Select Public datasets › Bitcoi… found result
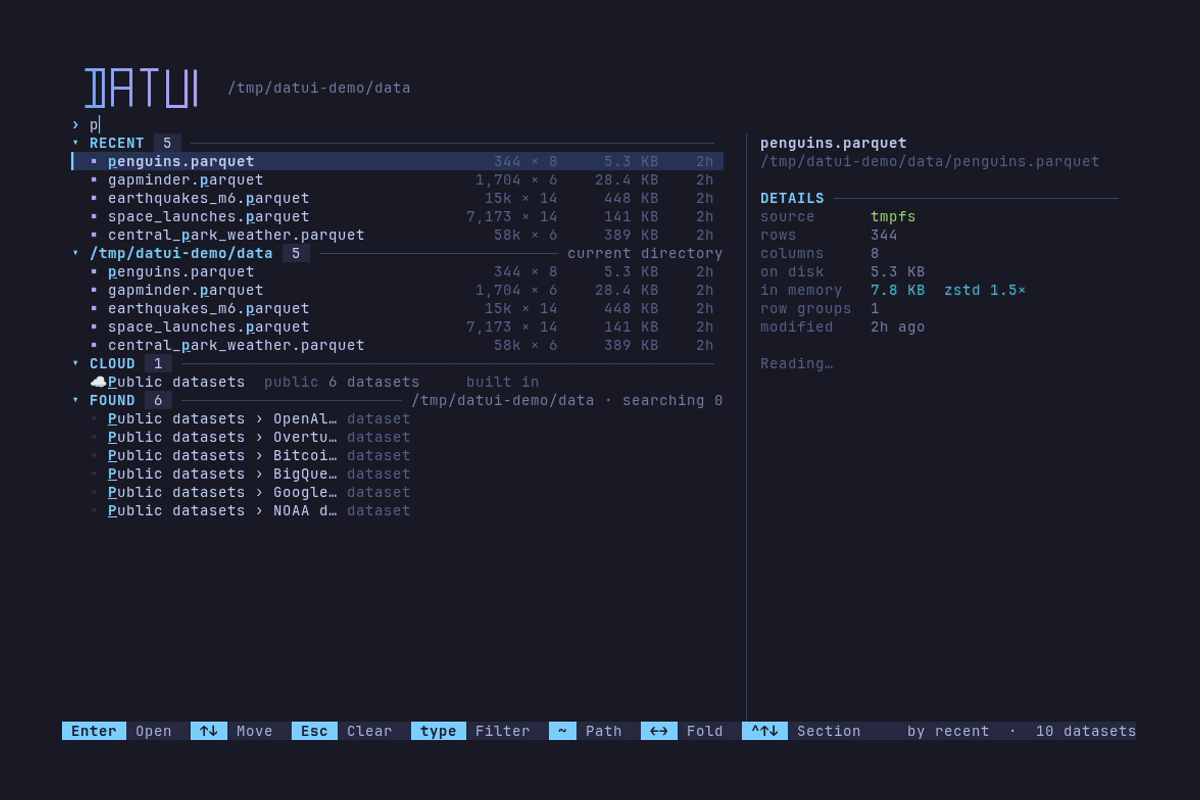 [397, 455]
